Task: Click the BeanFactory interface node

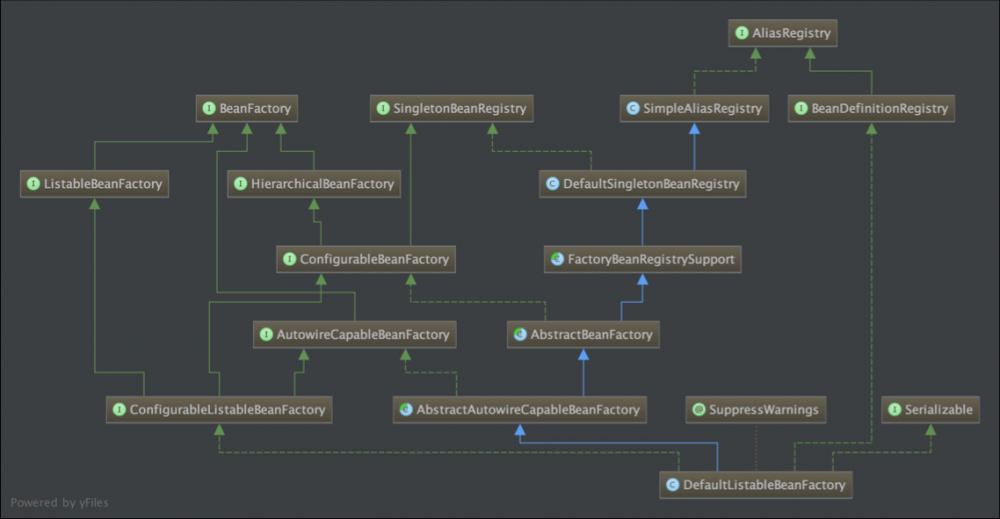Action: (247, 108)
